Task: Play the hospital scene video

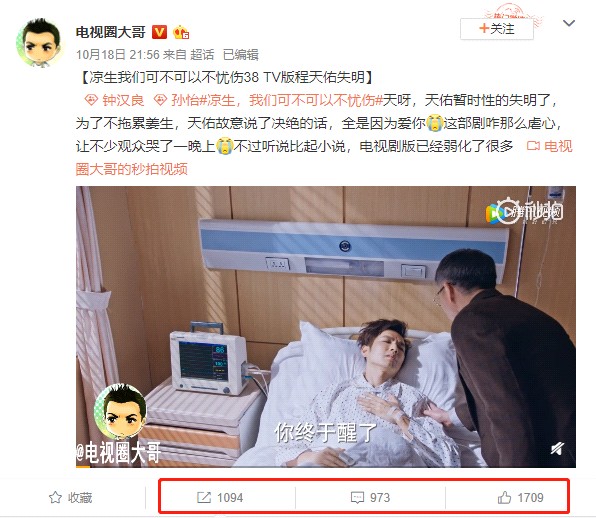Action: click(326, 327)
